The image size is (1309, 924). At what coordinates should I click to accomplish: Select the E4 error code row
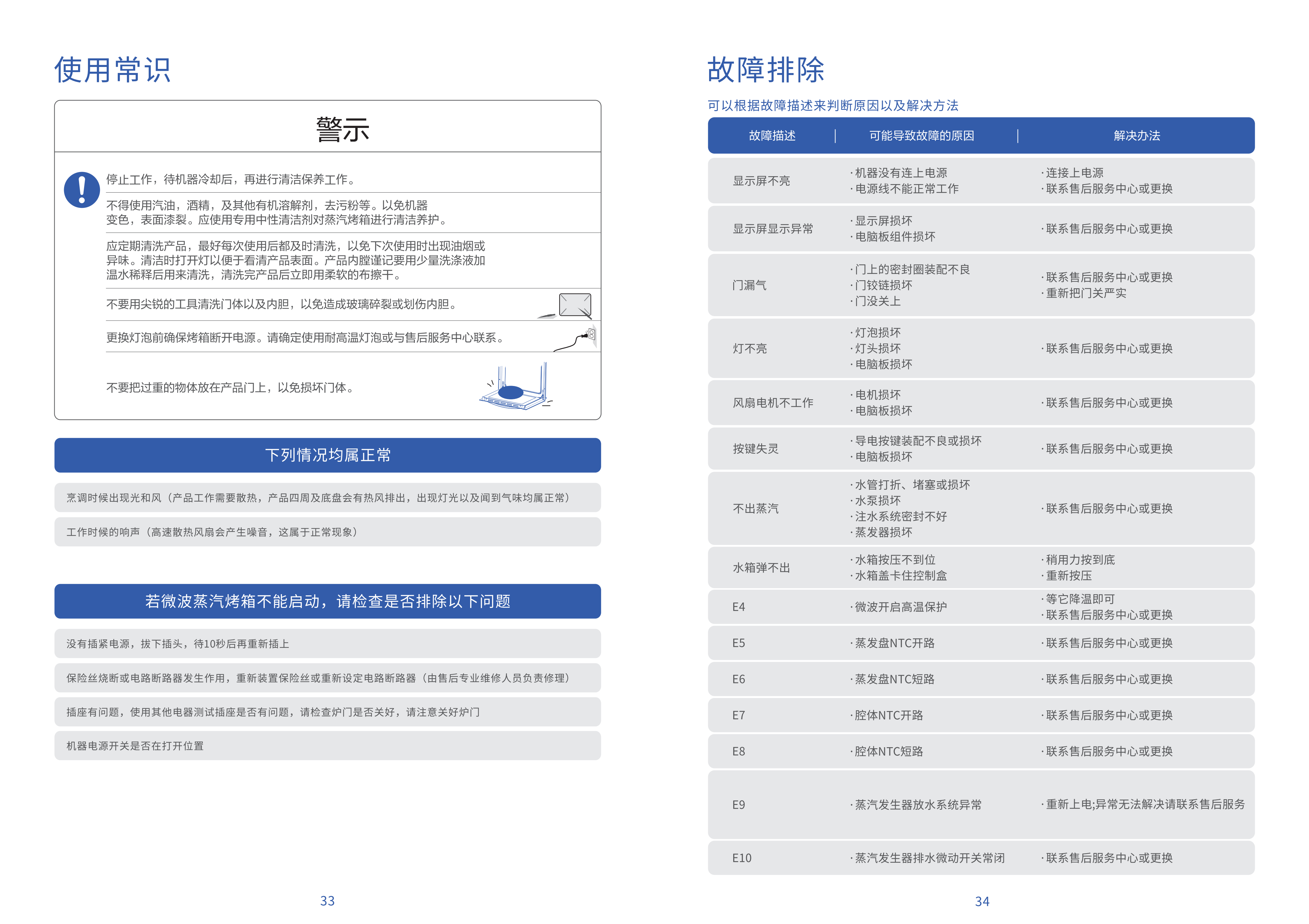[738, 607]
